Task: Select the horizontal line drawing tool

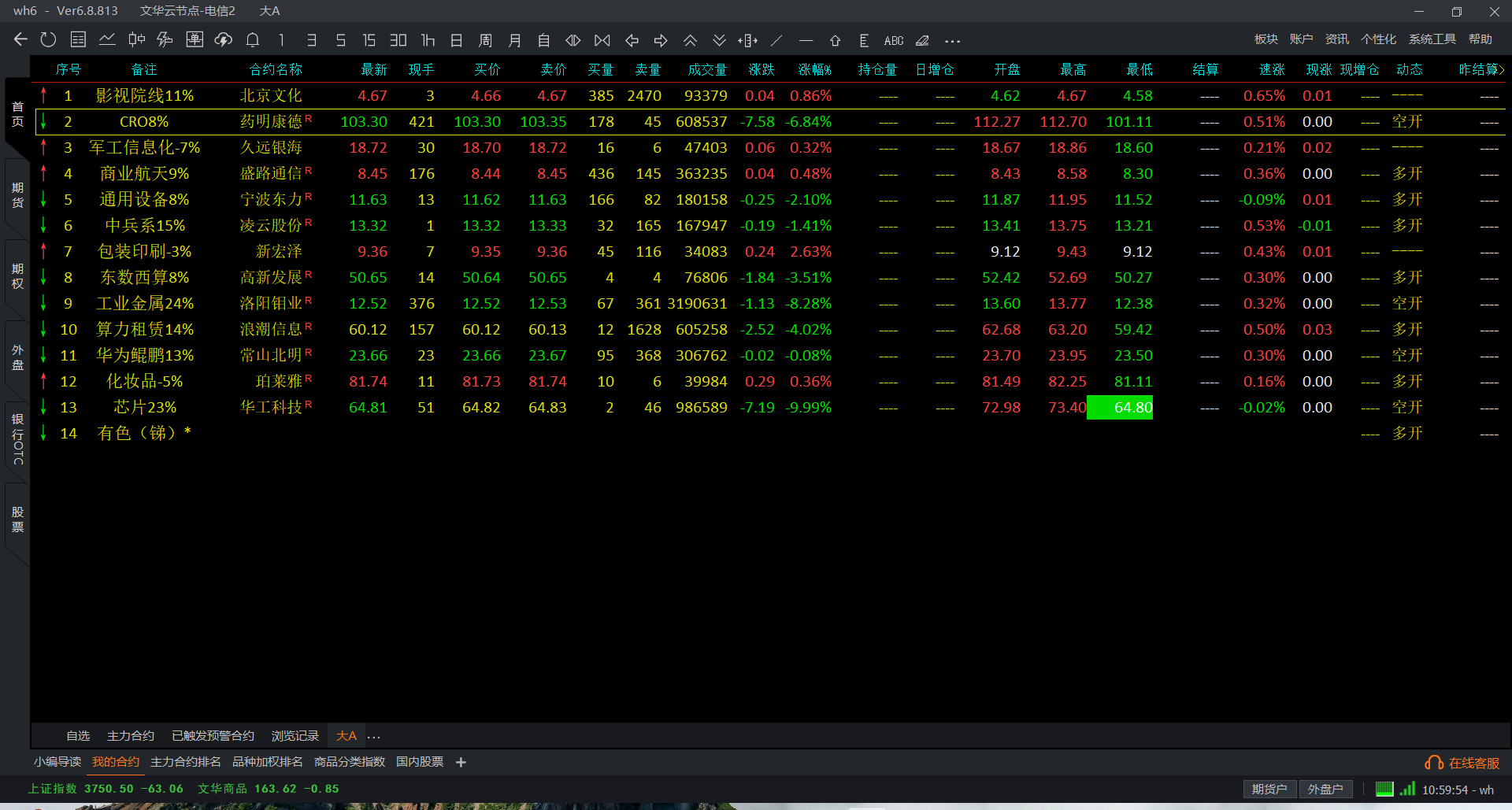Action: [x=806, y=40]
